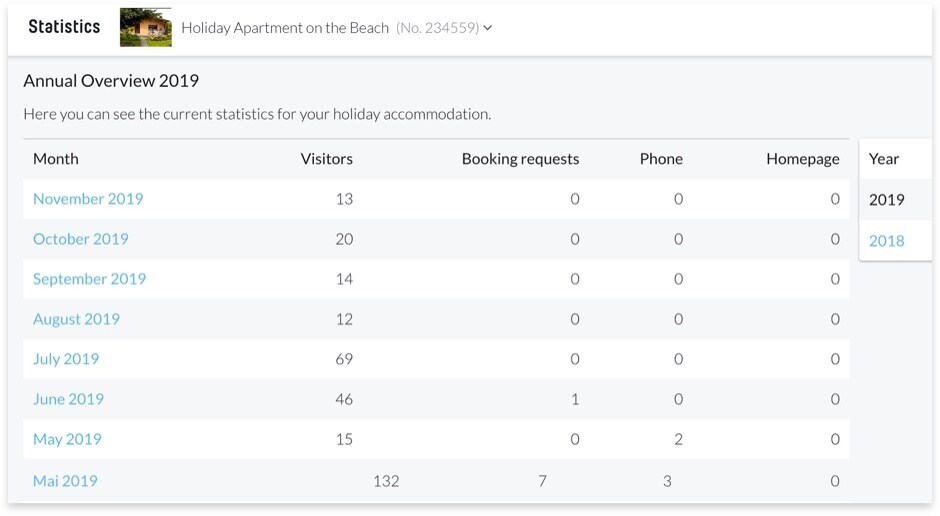
Task: Click the holiday apartment thumbnail image
Action: coord(145,28)
